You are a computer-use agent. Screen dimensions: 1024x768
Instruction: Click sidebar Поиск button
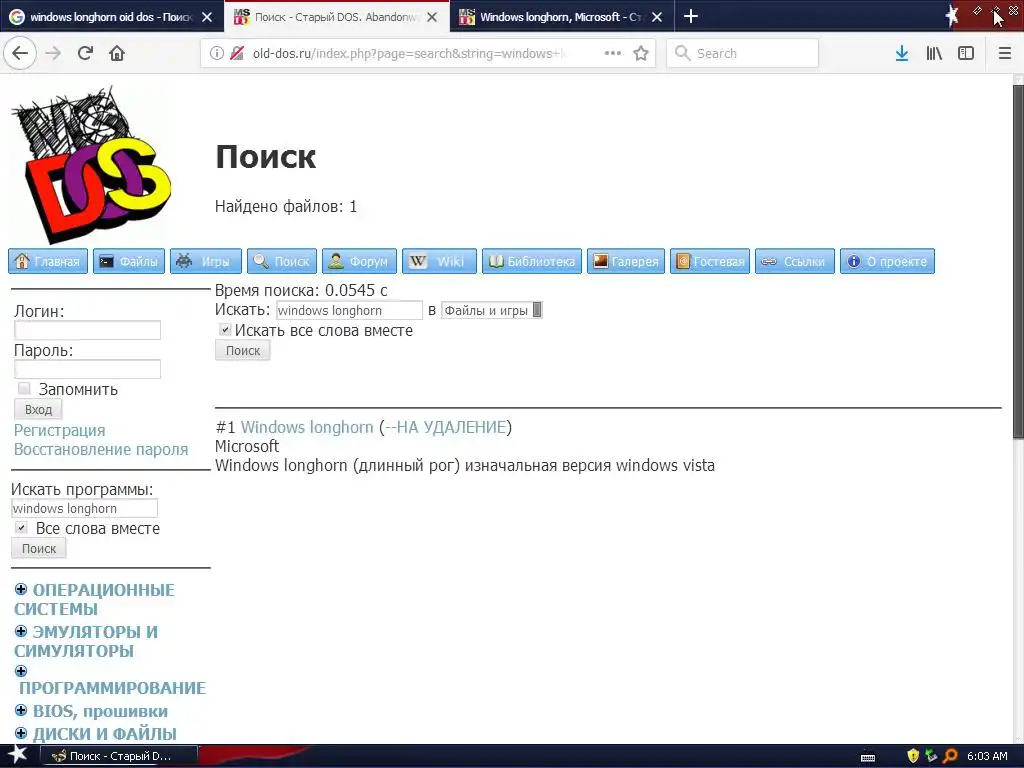(x=39, y=549)
